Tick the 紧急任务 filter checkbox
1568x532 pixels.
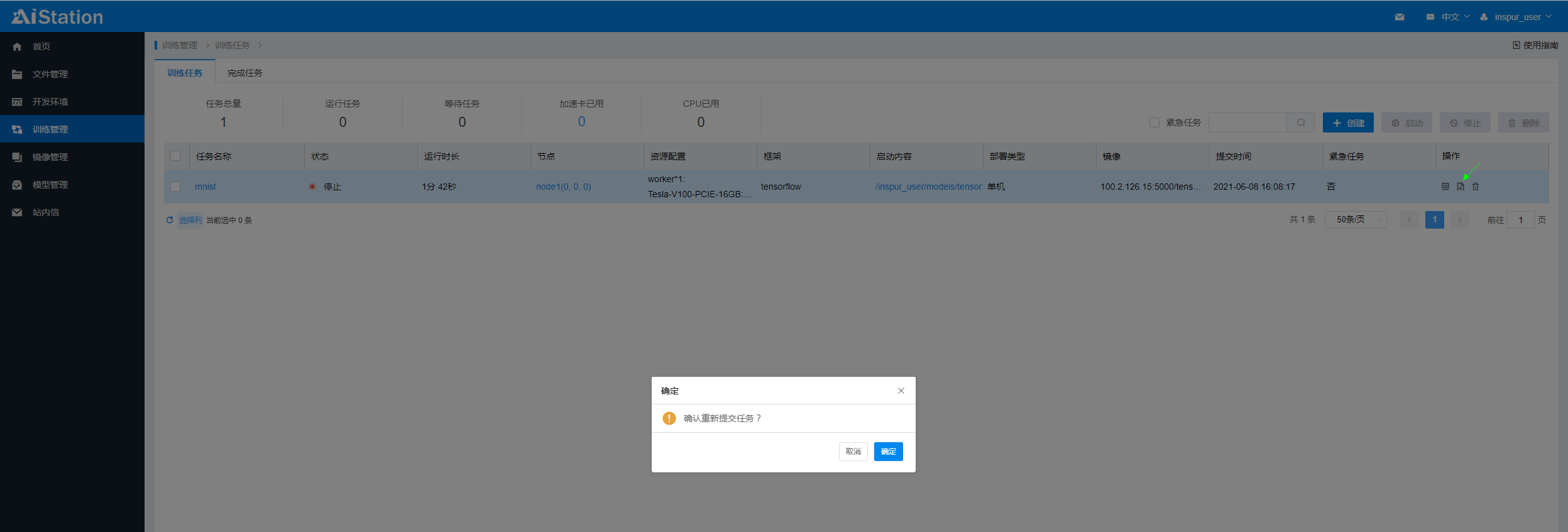[x=1154, y=122]
